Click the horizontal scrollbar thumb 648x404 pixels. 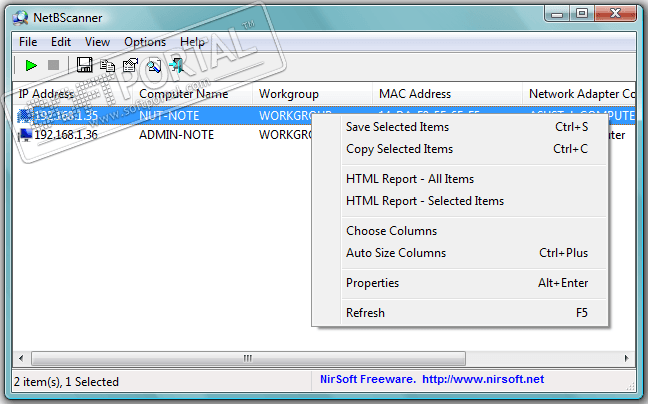click(x=248, y=358)
